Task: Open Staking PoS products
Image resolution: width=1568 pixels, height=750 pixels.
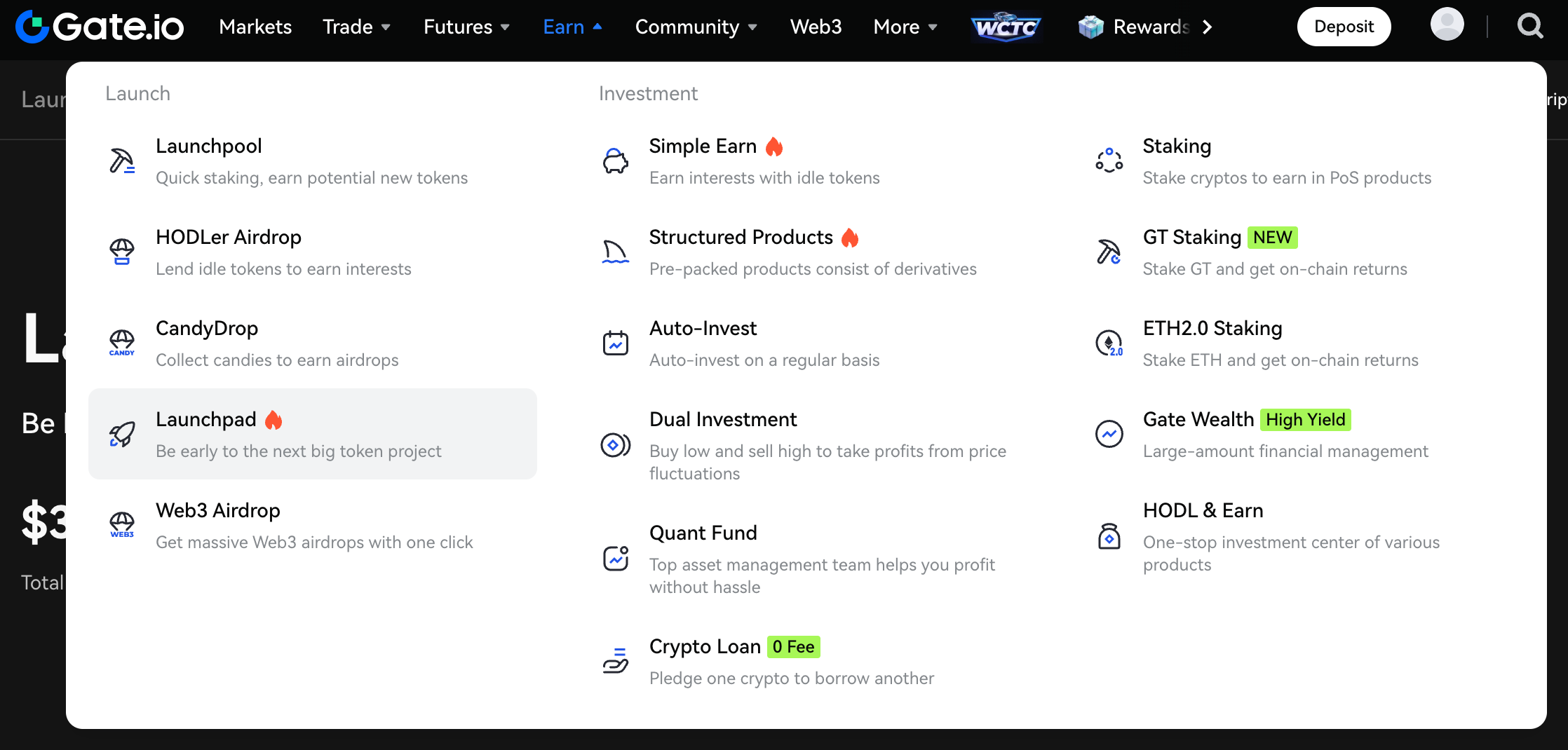Action: tap(1300, 161)
